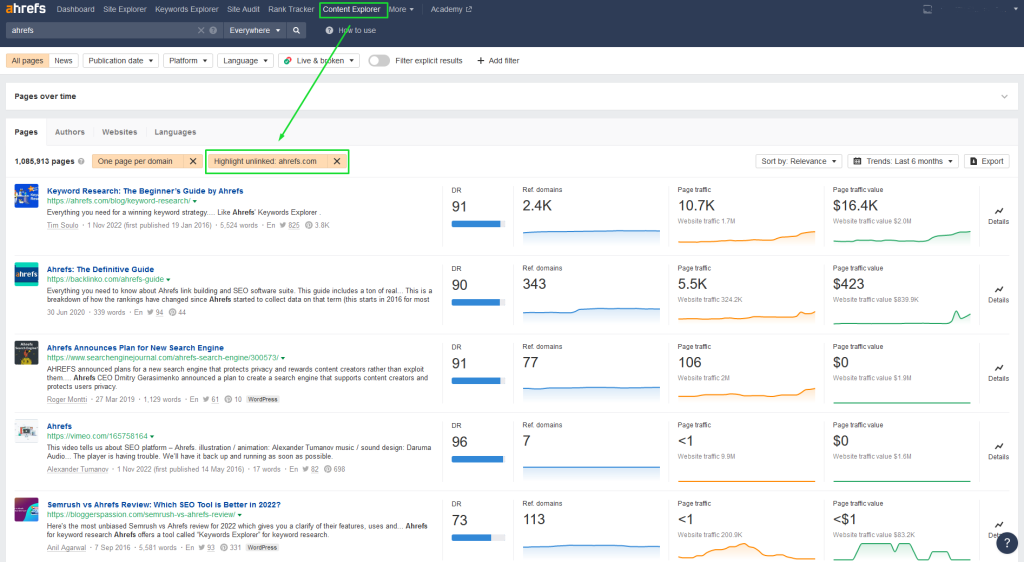
Task: Open Academy external link
Action: (451, 9)
